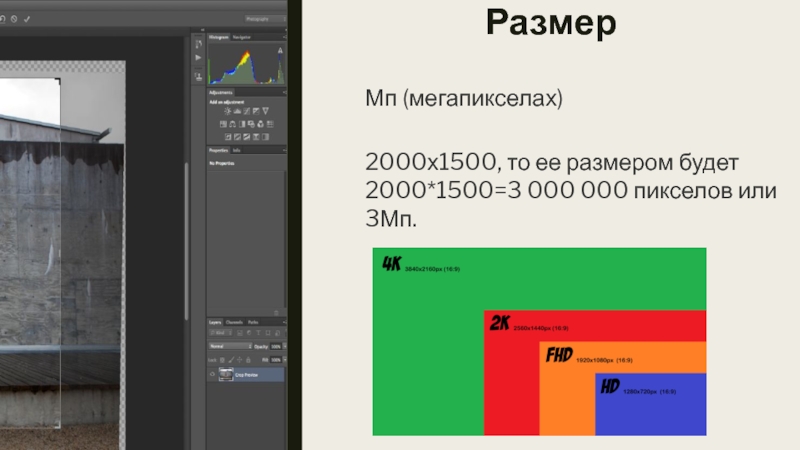The image size is (800, 450).
Task: Toggle visibility of Crop Preview layer
Action: [x=214, y=375]
